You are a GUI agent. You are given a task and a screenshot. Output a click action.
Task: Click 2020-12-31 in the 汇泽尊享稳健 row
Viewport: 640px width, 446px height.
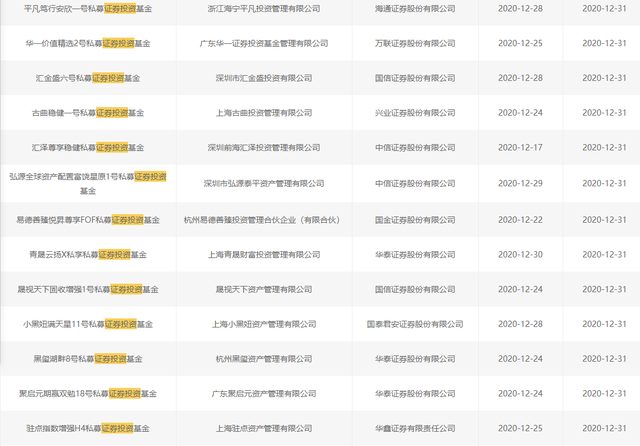coord(604,147)
